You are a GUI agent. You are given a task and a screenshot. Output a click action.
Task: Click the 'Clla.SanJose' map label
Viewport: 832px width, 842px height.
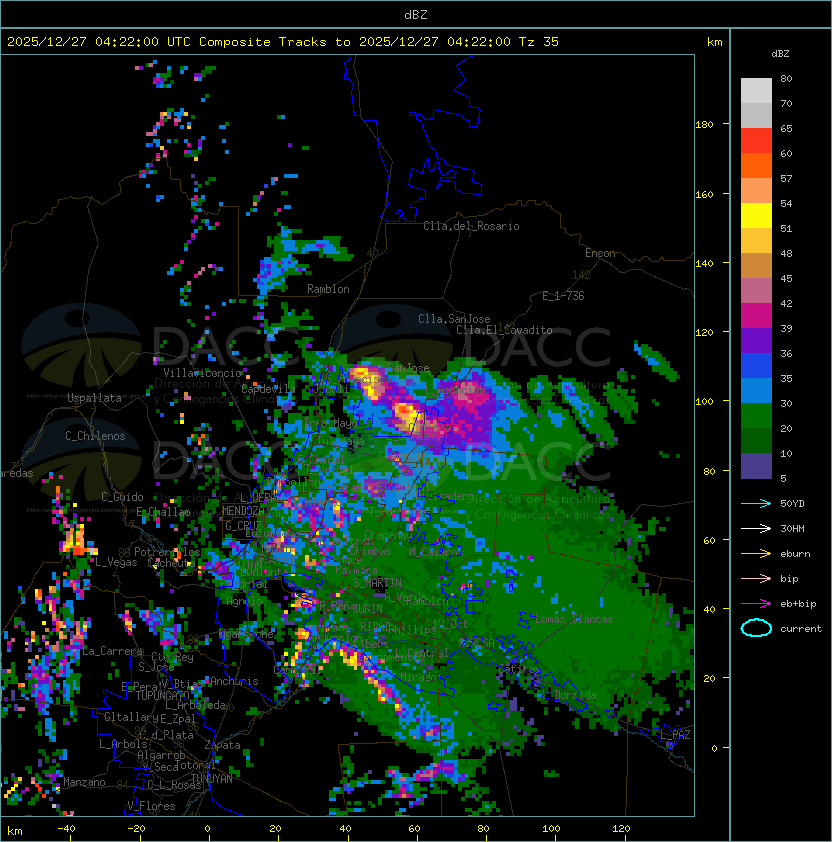tap(454, 319)
